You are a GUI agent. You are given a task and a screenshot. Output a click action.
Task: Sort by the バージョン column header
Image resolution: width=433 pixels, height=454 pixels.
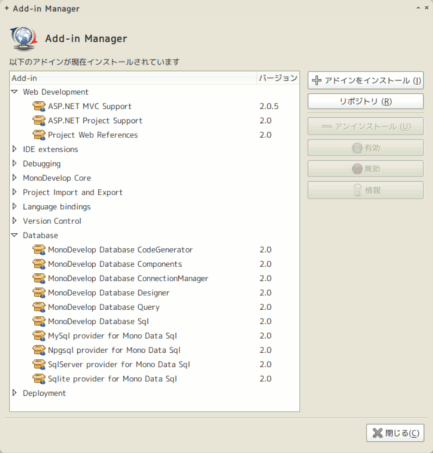click(x=278, y=78)
